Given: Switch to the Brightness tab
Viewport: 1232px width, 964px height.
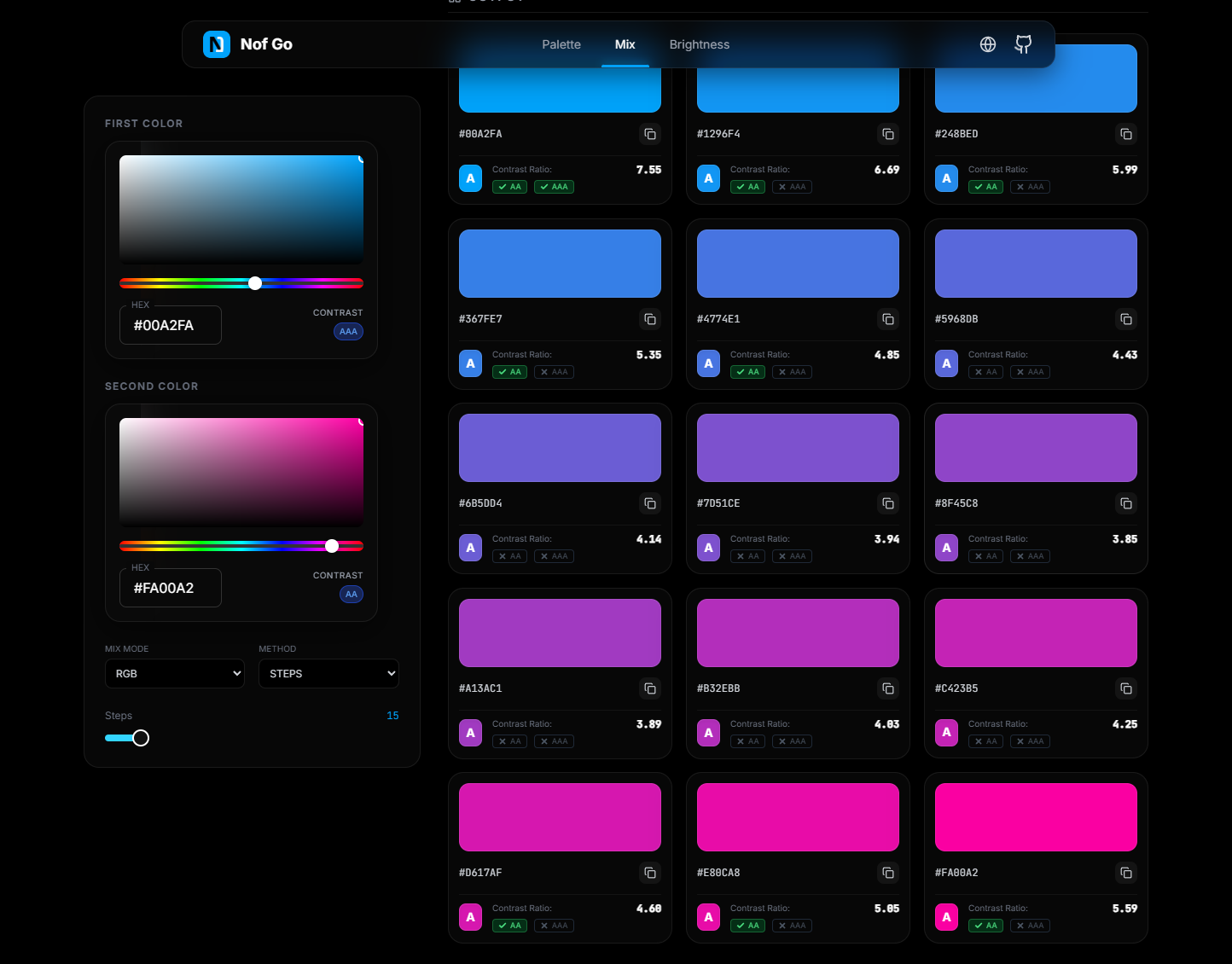Looking at the screenshot, I should point(699,44).
